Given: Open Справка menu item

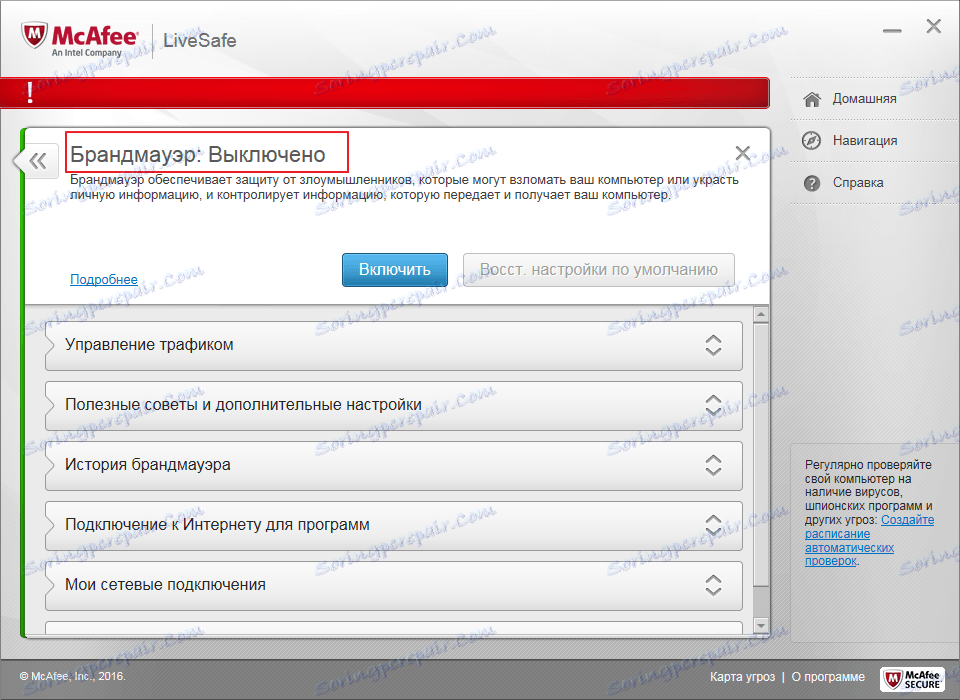Looking at the screenshot, I should 858,183.
